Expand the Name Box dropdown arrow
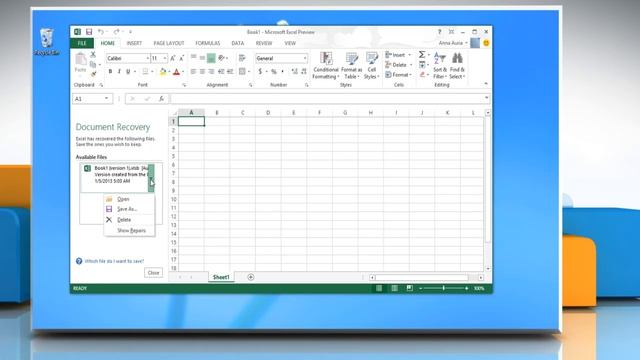Screen dimensions: 640x360 (x=107, y=99)
